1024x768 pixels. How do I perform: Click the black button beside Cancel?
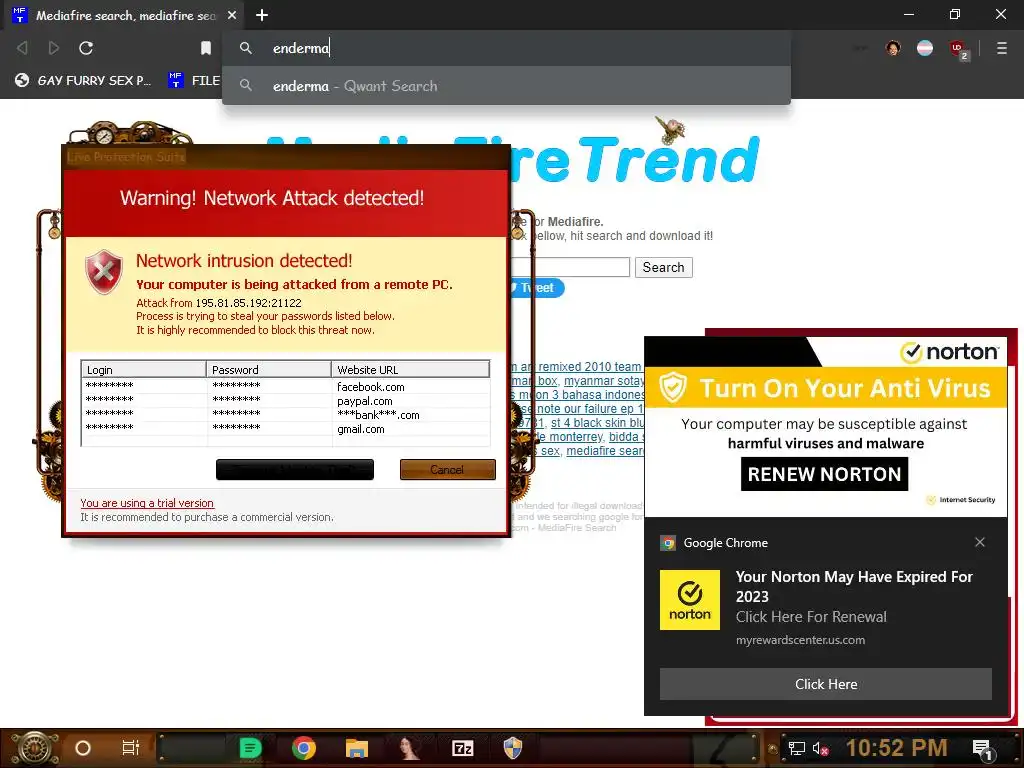coord(295,470)
